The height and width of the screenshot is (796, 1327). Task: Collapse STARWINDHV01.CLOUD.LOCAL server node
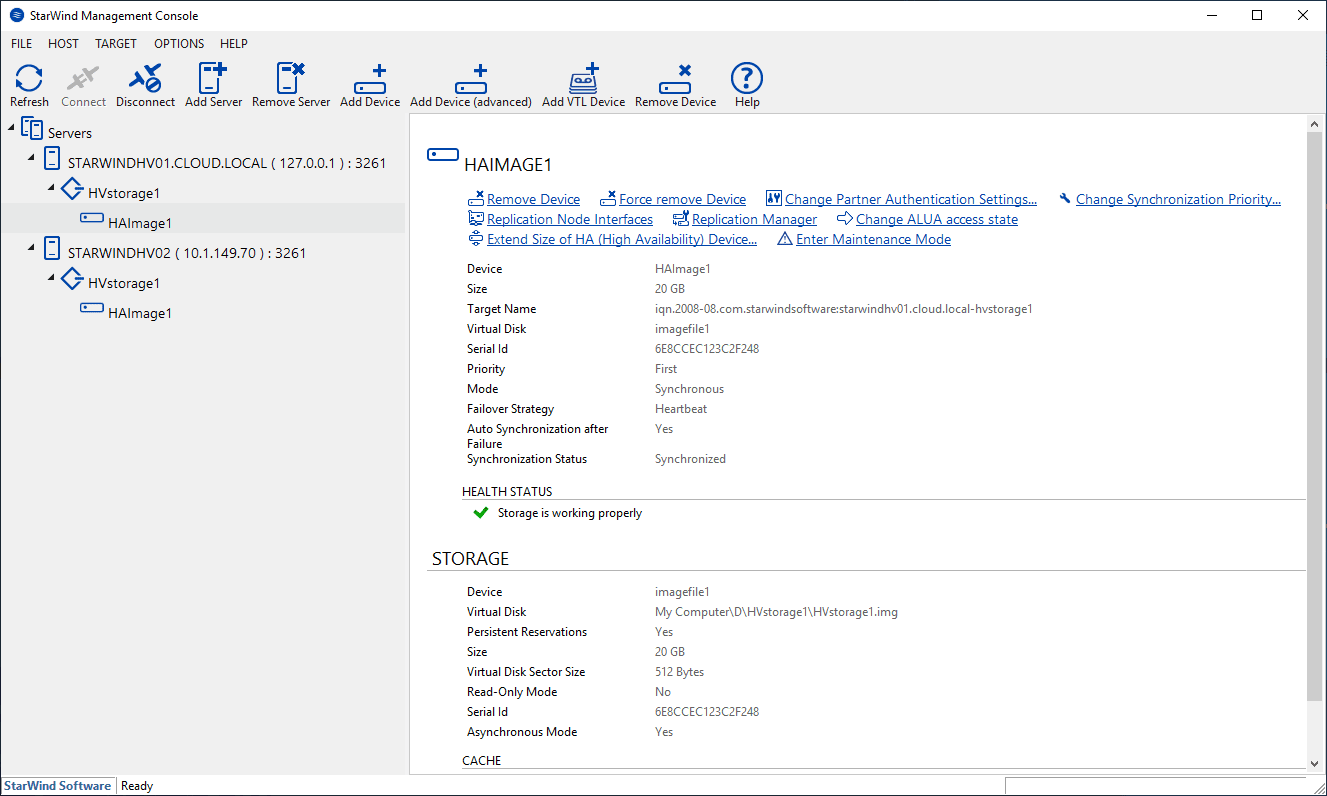[32, 158]
